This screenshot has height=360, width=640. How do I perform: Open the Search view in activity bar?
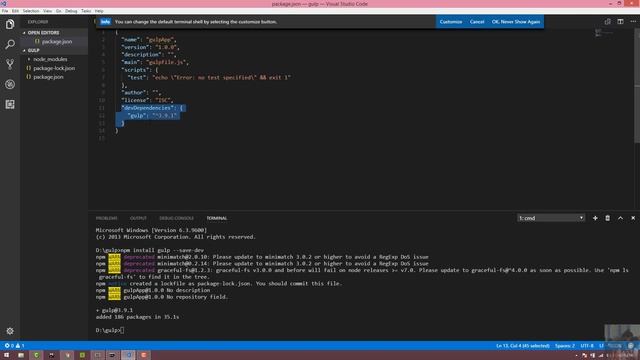point(10,44)
